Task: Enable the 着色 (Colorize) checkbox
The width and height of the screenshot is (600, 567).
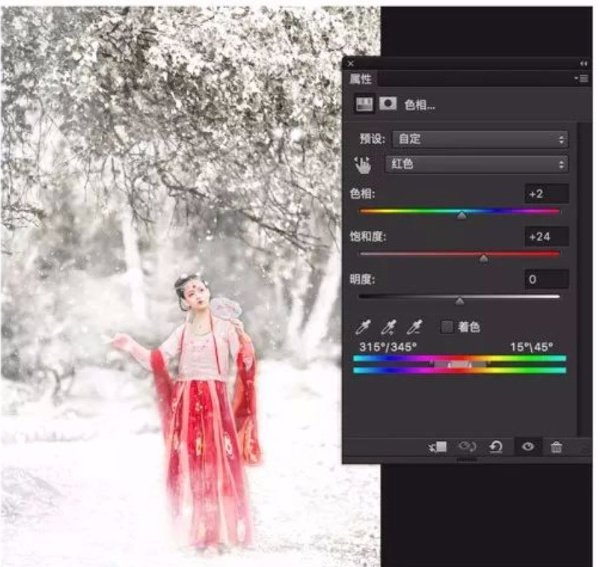Action: point(446,327)
